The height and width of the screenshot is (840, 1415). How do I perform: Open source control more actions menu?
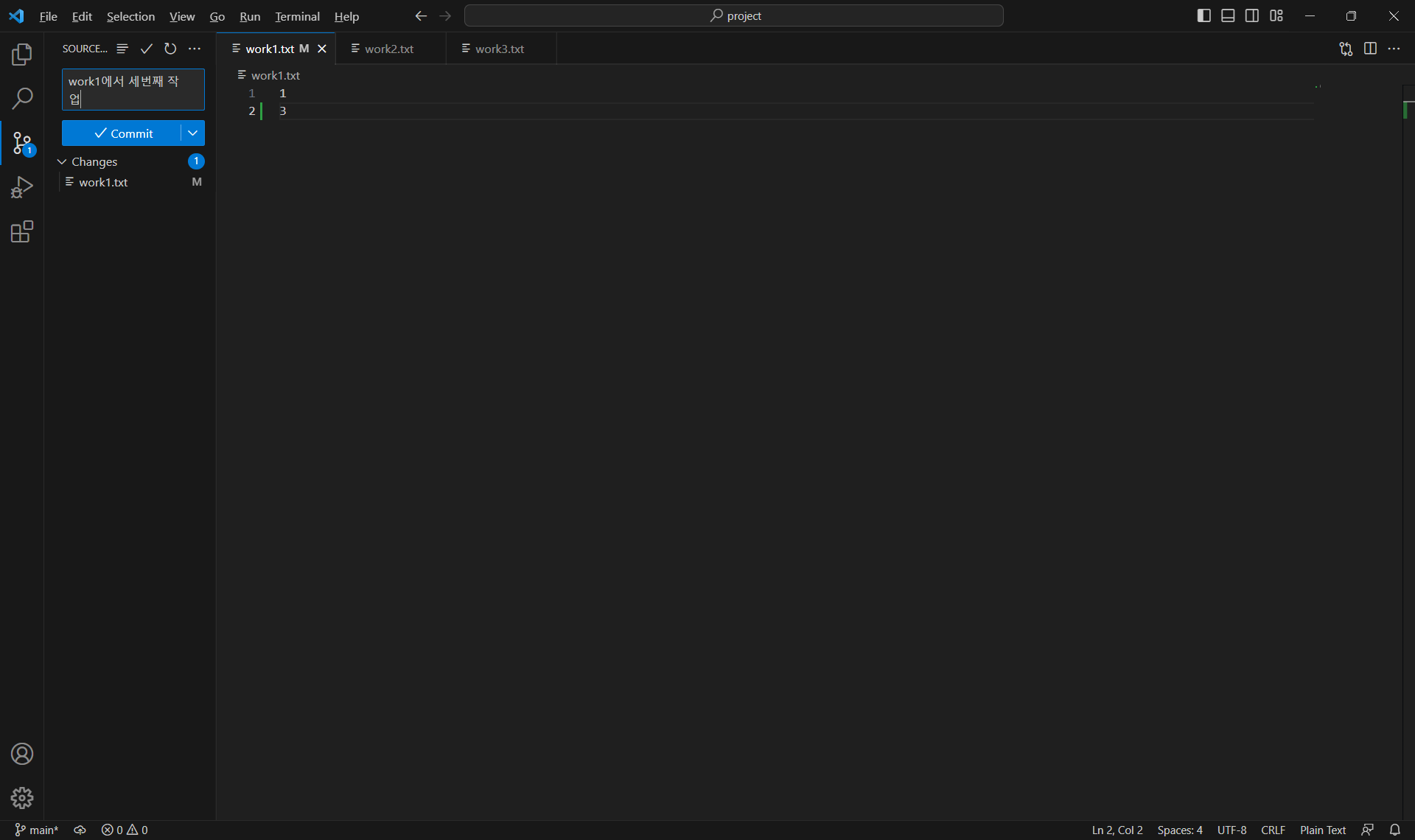[195, 49]
